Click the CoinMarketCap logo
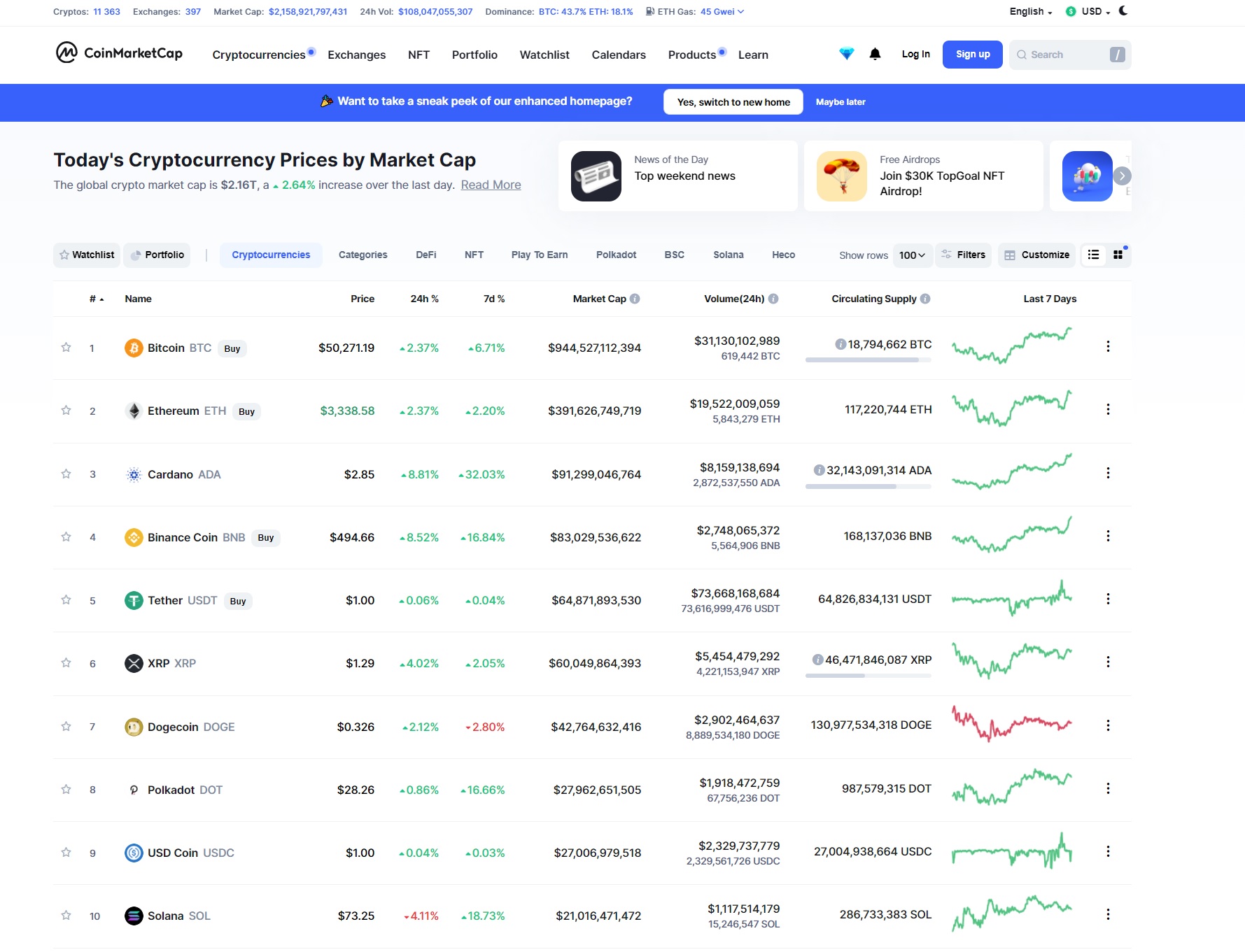Image resolution: width=1245 pixels, height=952 pixels. pos(119,53)
